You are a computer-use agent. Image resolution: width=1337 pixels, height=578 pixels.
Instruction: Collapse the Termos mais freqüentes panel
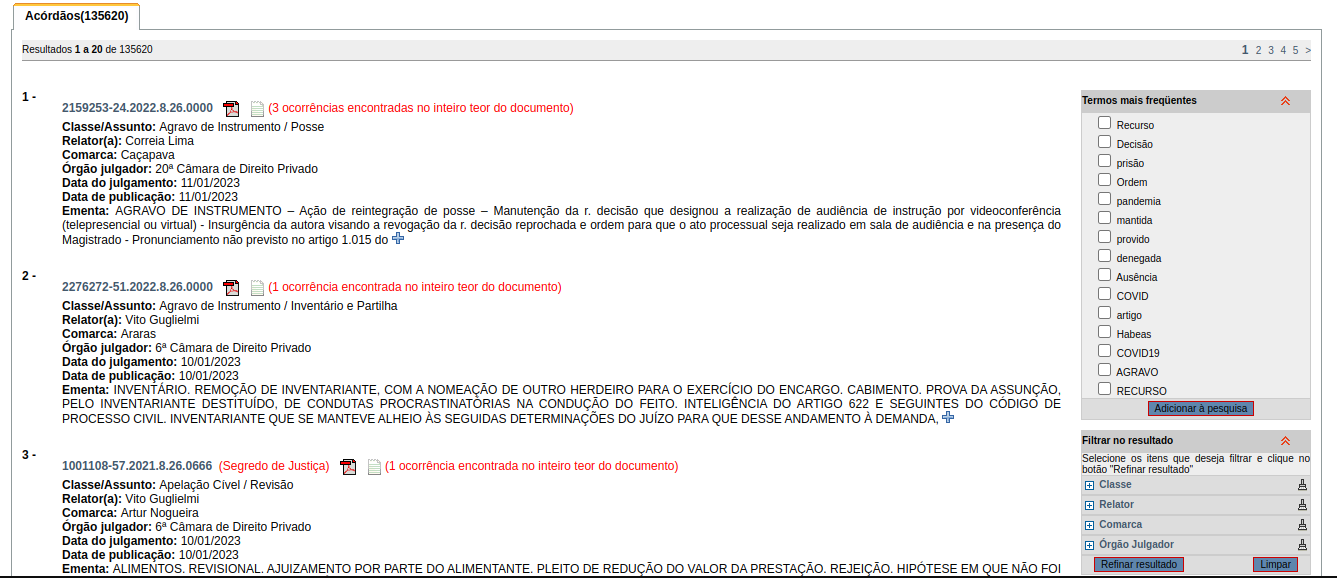1285,101
